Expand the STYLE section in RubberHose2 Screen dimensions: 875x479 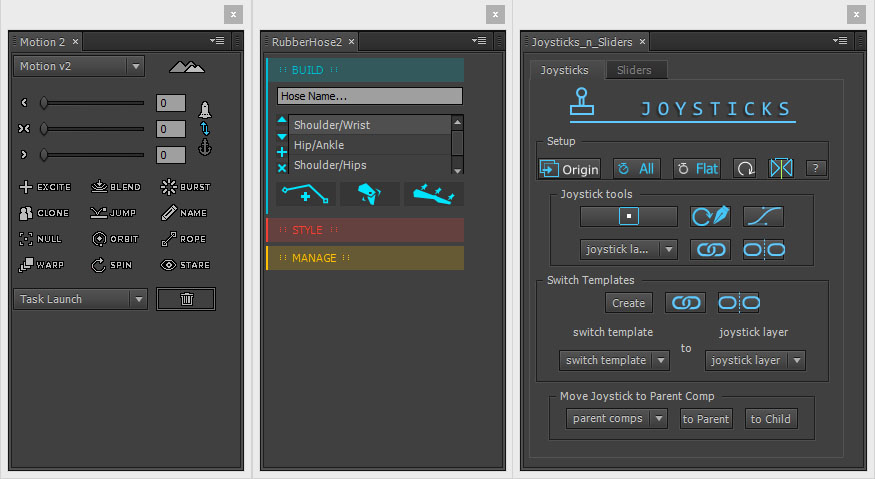tap(364, 230)
